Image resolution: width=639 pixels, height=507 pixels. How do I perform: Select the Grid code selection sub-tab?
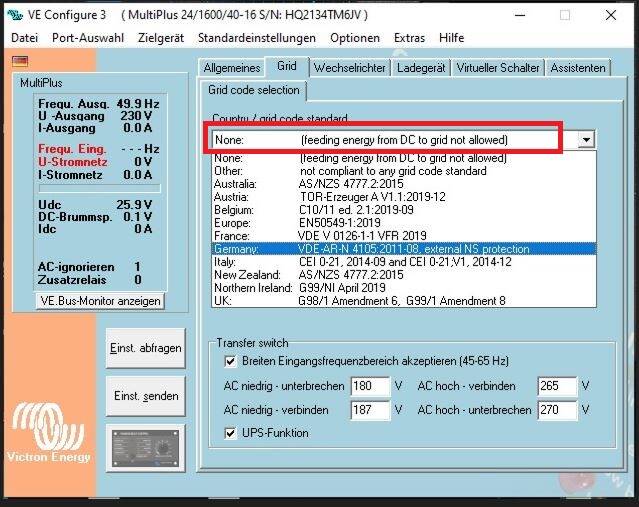[x=253, y=90]
